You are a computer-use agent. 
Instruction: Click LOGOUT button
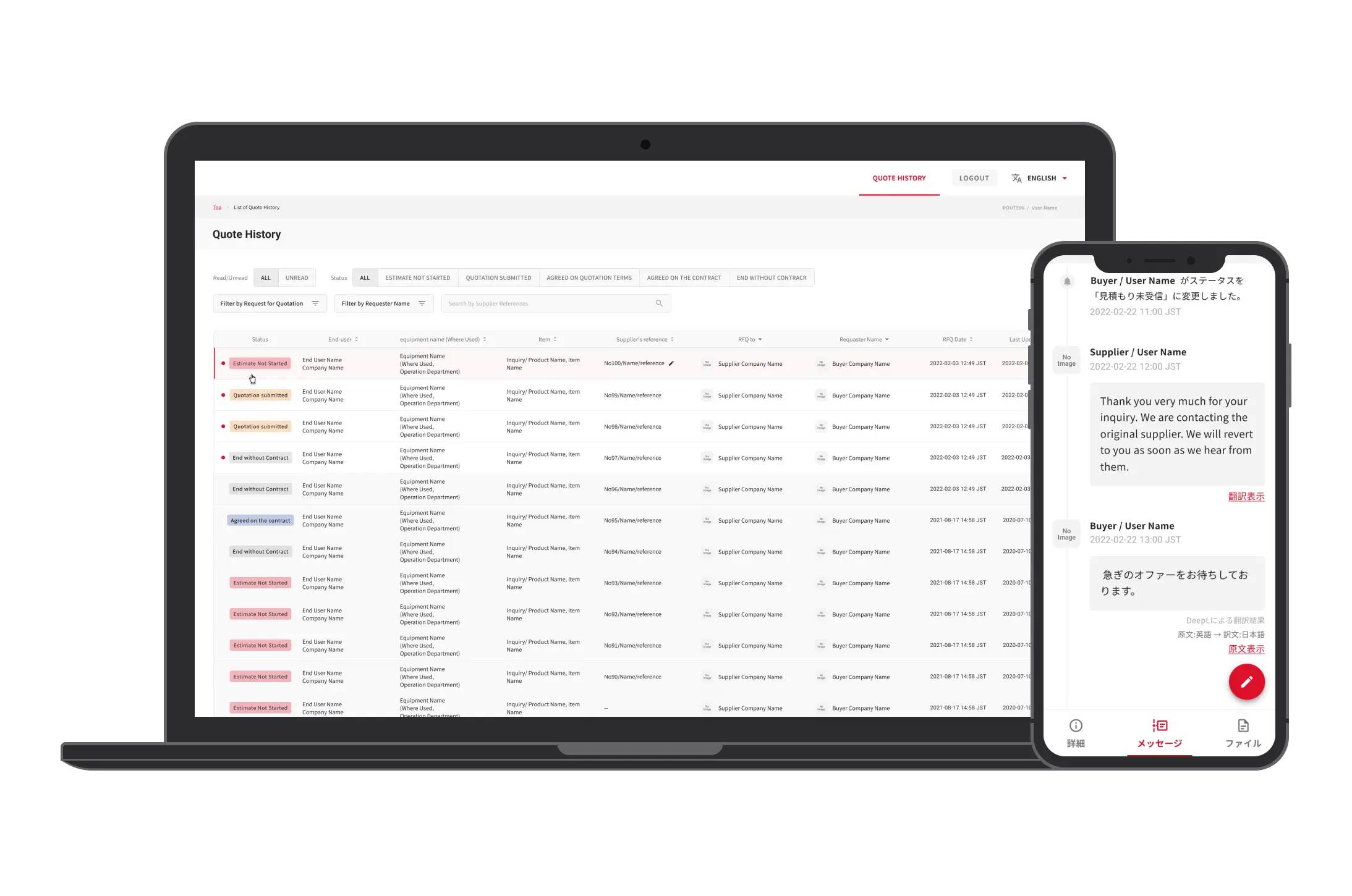coord(974,178)
